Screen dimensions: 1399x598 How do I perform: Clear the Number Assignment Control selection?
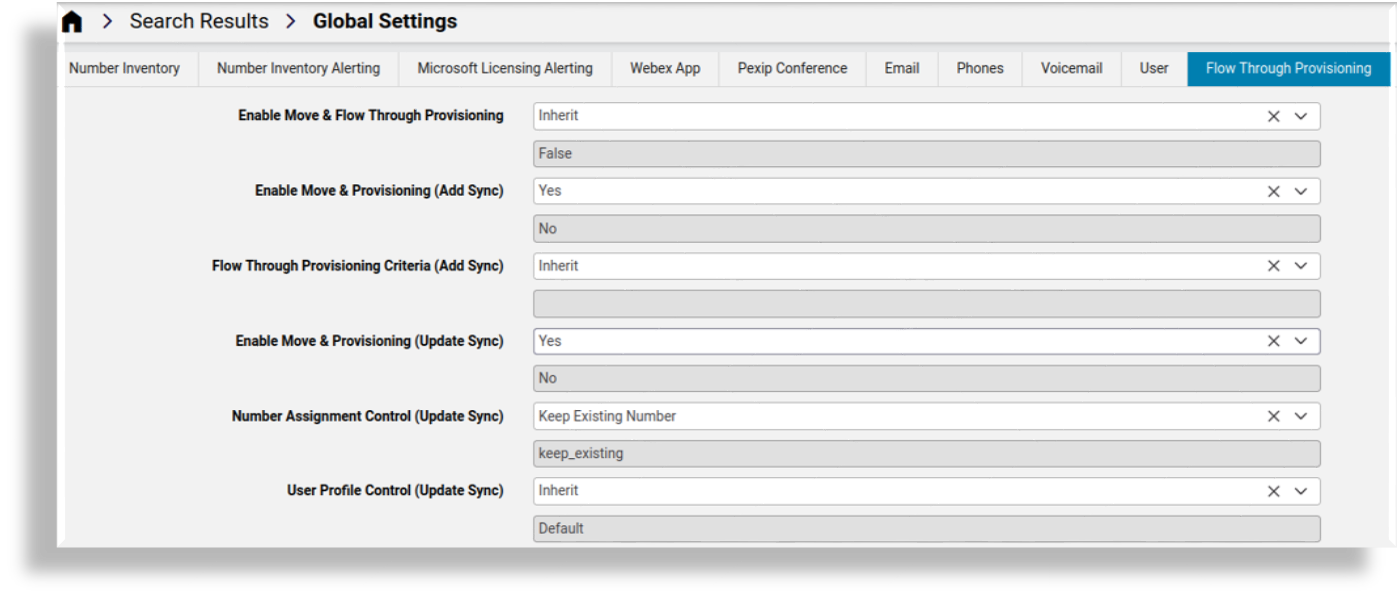[1274, 415]
